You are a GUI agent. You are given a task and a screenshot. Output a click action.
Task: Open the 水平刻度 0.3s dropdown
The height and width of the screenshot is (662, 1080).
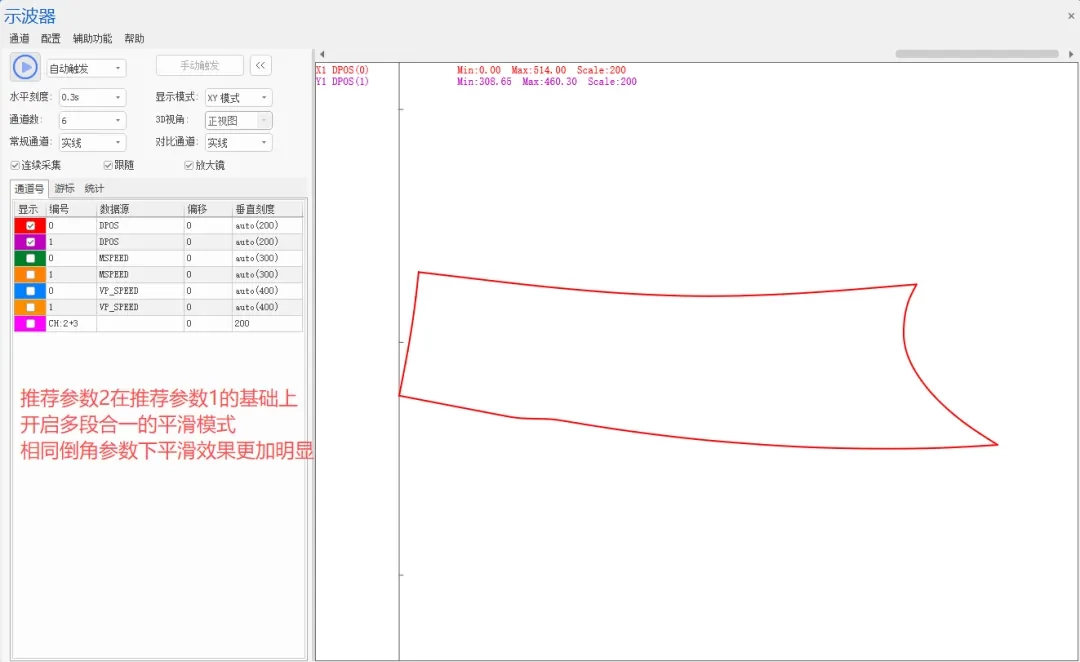pyautogui.click(x=92, y=97)
